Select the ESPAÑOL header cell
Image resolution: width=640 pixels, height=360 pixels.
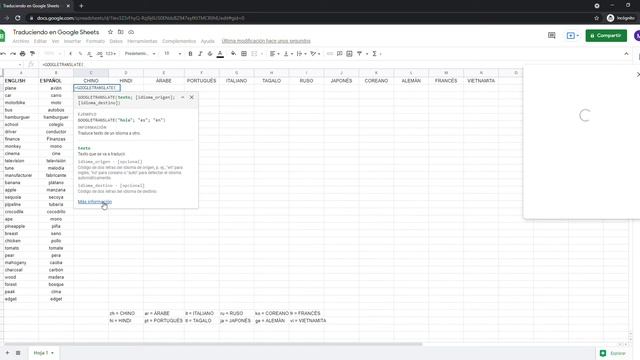56,81
